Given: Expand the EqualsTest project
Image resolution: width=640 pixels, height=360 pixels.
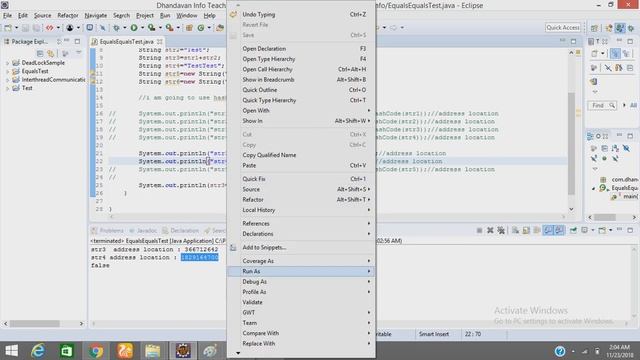Looking at the screenshot, I should tap(7, 71).
